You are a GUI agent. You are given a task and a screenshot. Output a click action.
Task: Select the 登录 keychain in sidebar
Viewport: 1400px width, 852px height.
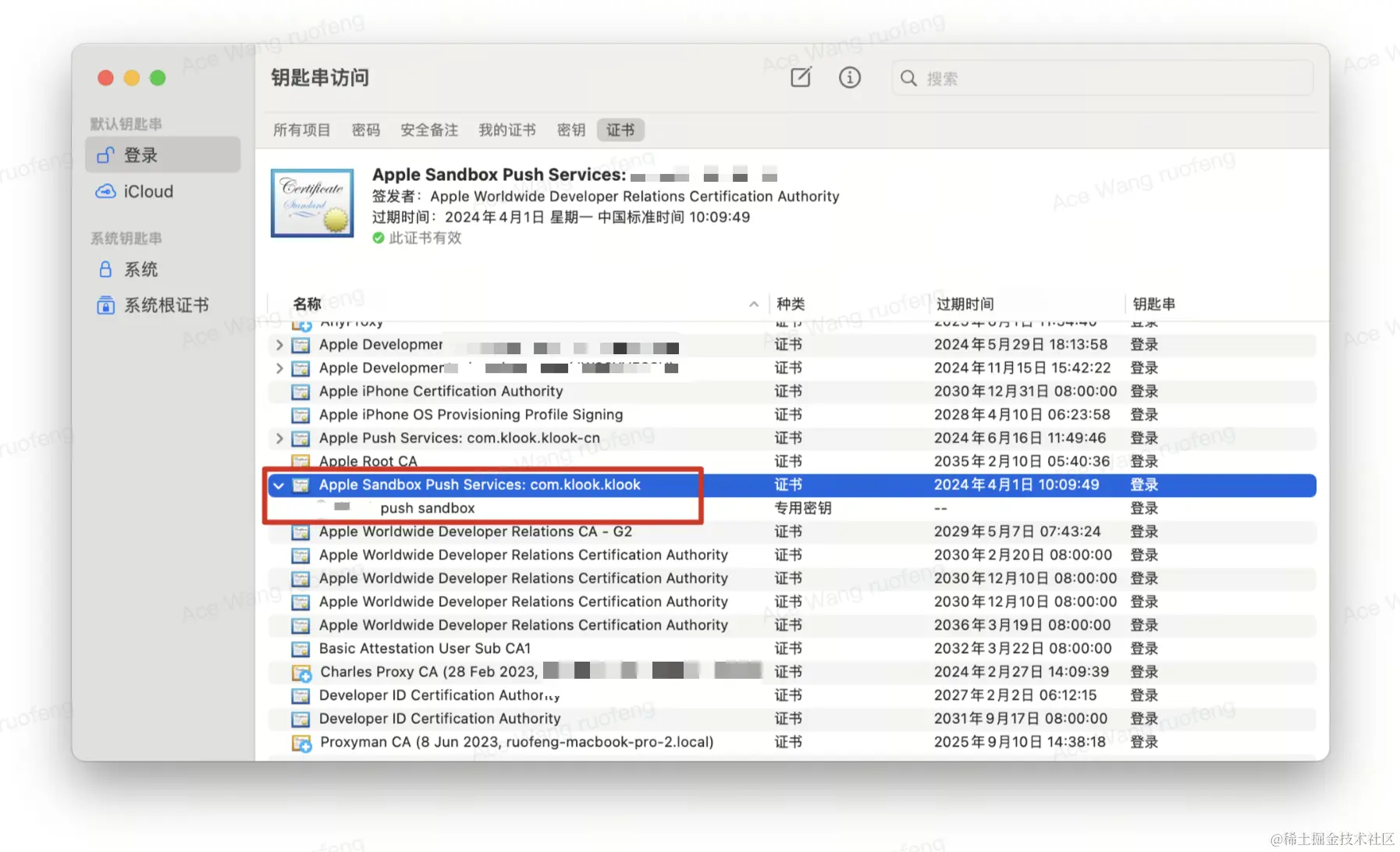[163, 155]
